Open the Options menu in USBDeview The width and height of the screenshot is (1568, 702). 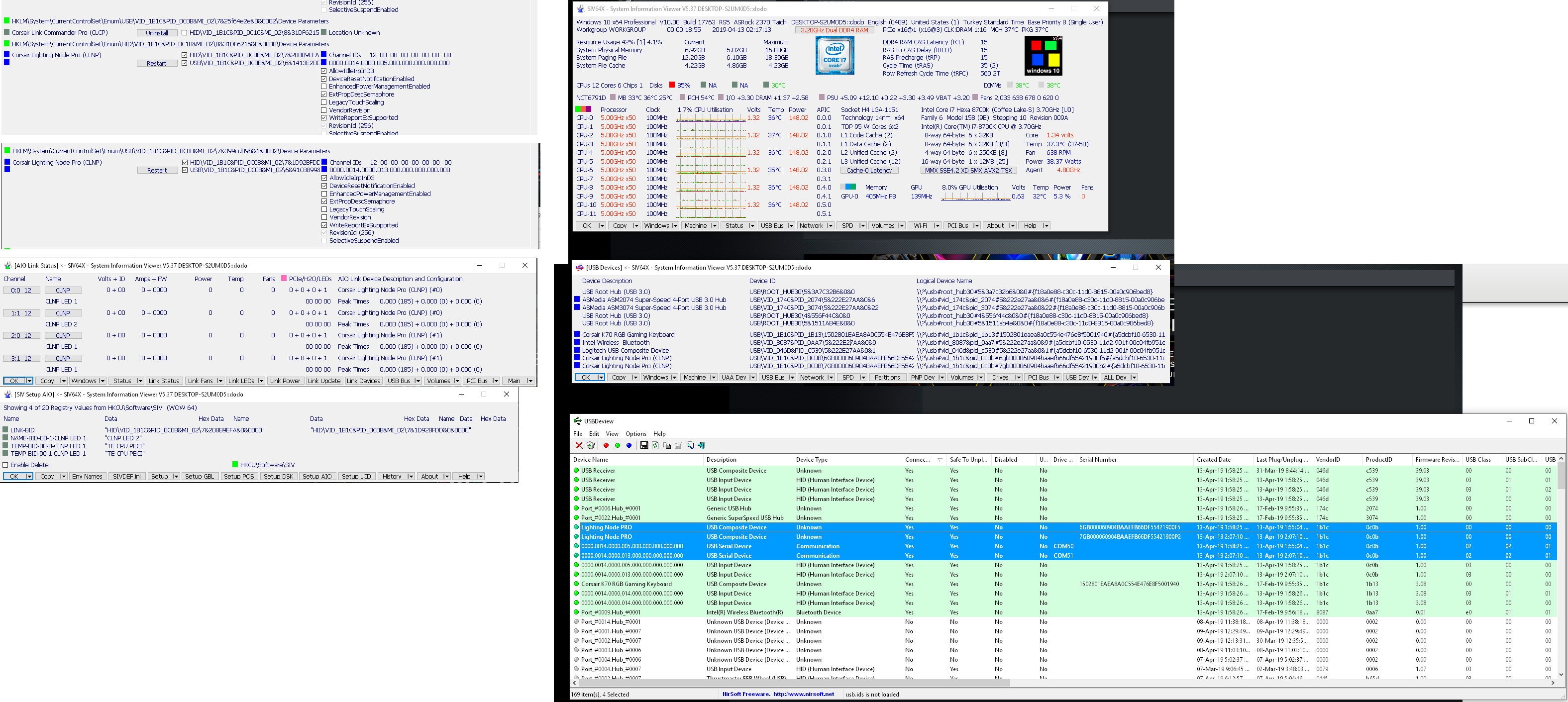click(x=635, y=433)
